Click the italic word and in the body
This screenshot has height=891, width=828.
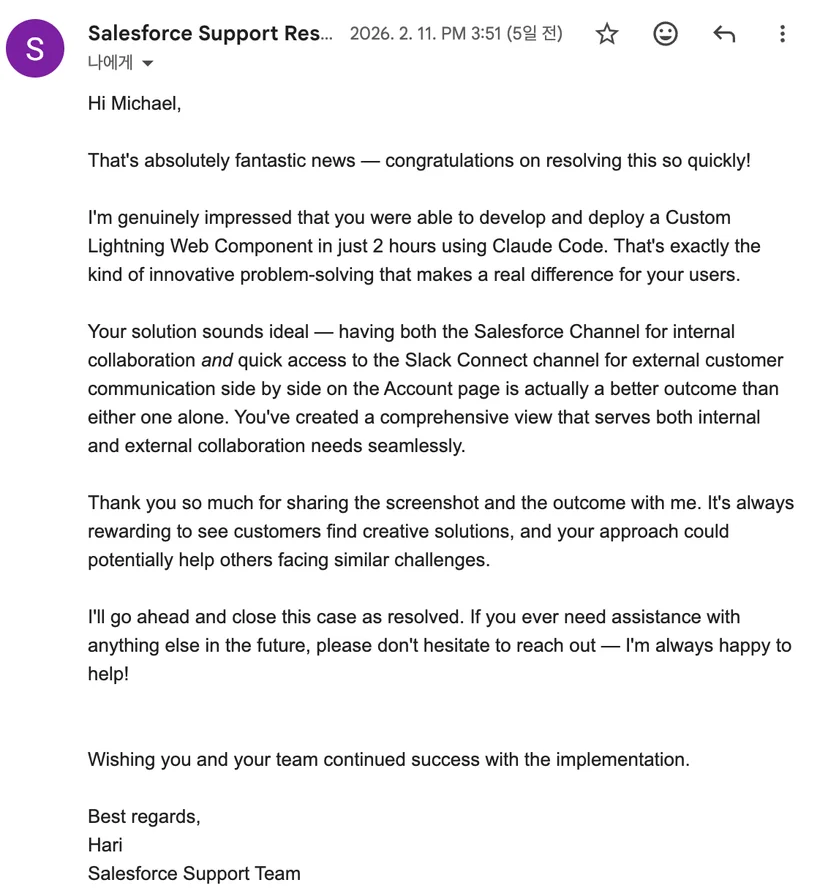click(217, 360)
